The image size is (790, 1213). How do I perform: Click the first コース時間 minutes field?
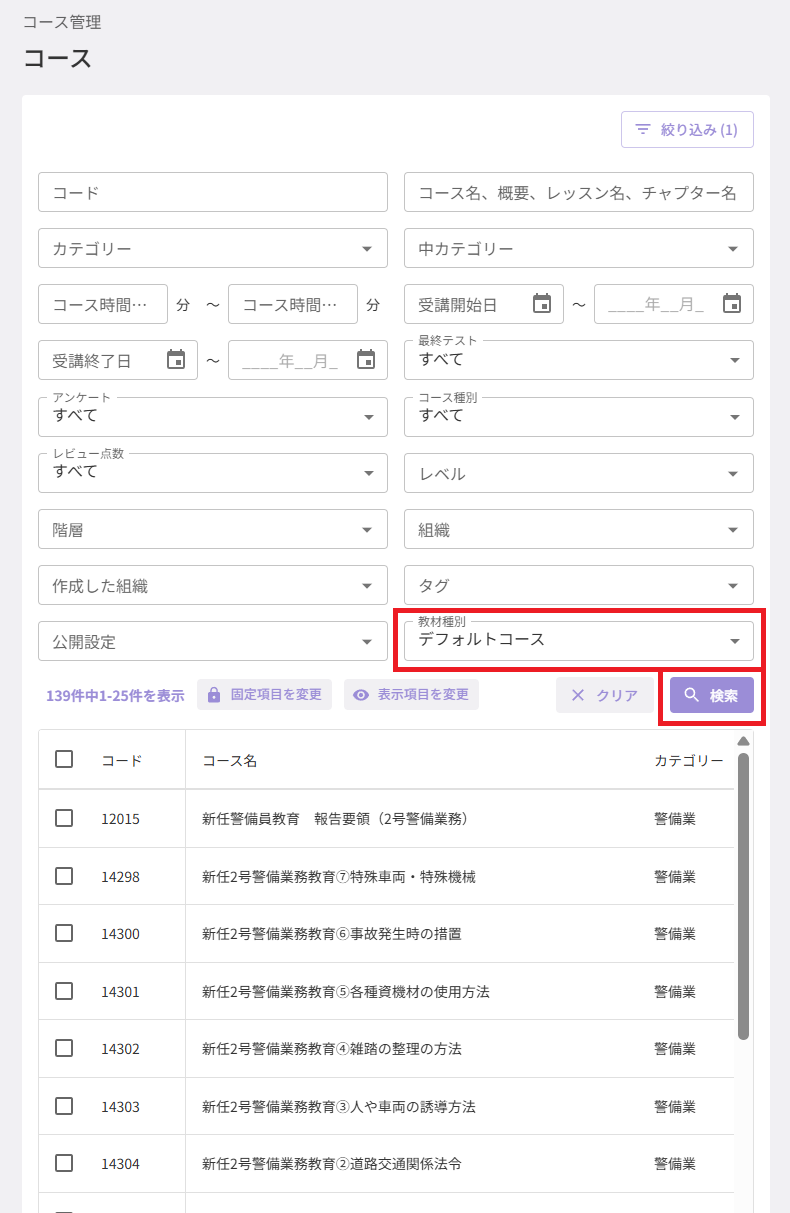(x=103, y=304)
